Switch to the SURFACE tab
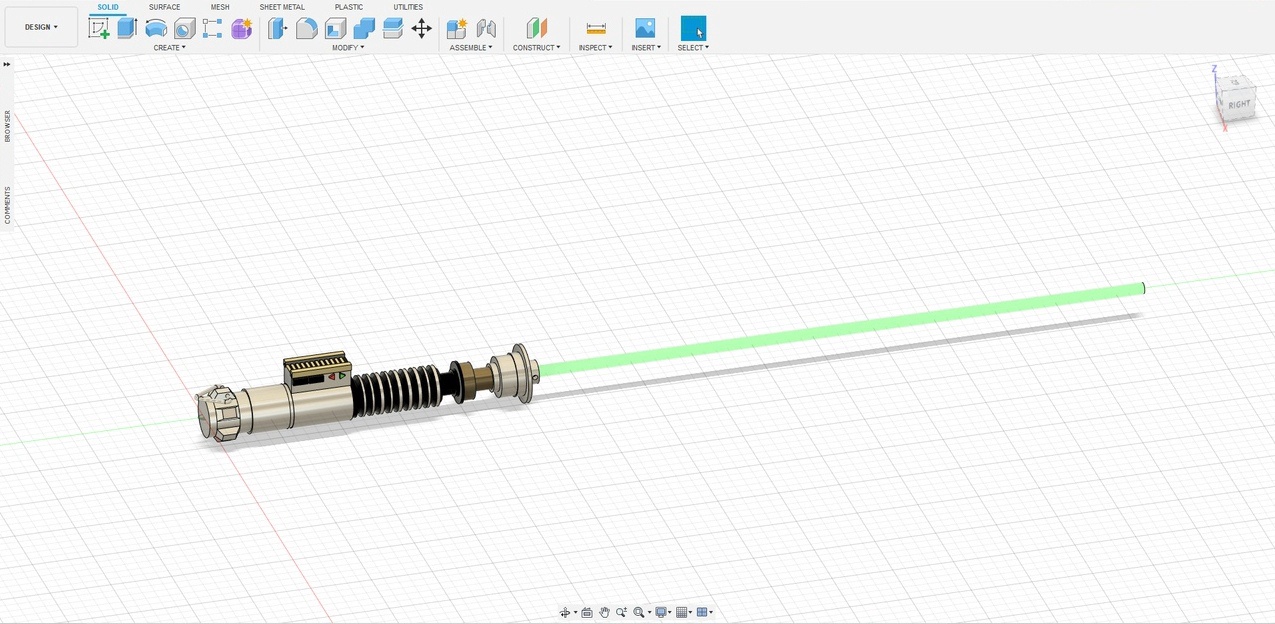The image size is (1275, 624). [x=165, y=7]
